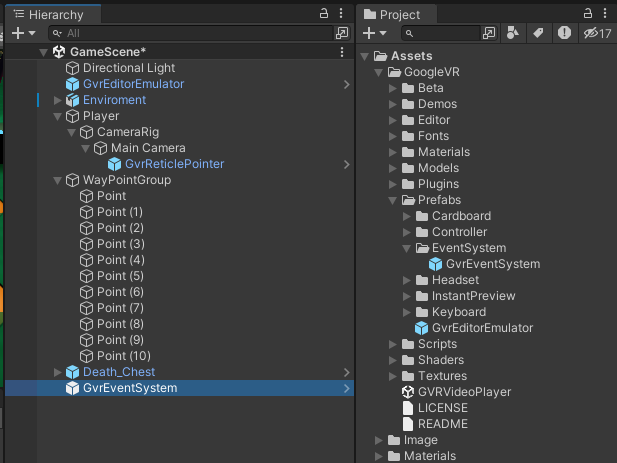The width and height of the screenshot is (617, 463).
Task: Open search window in Project panel
Action: [489, 33]
